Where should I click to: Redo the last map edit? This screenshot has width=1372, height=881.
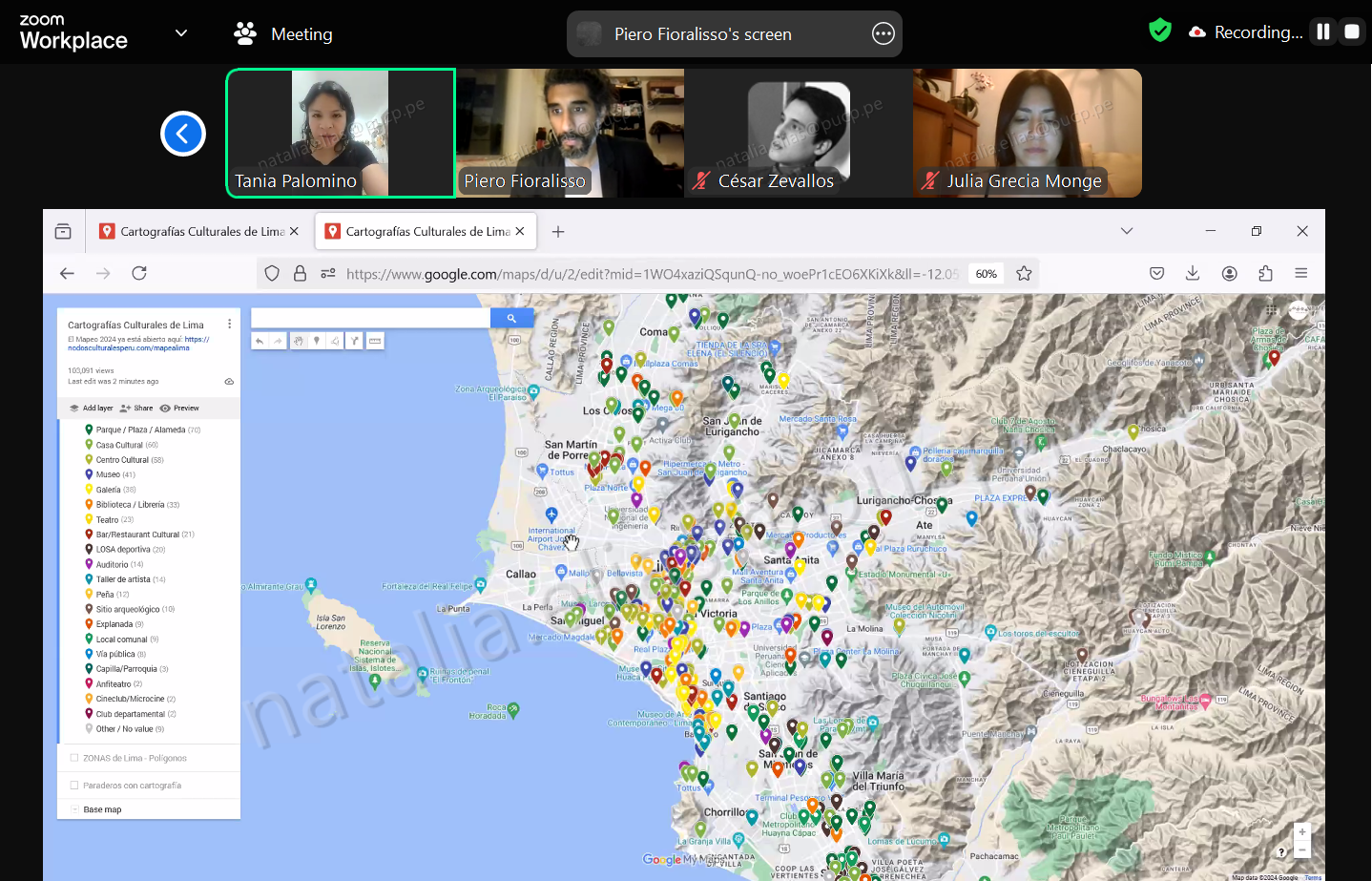[278, 341]
